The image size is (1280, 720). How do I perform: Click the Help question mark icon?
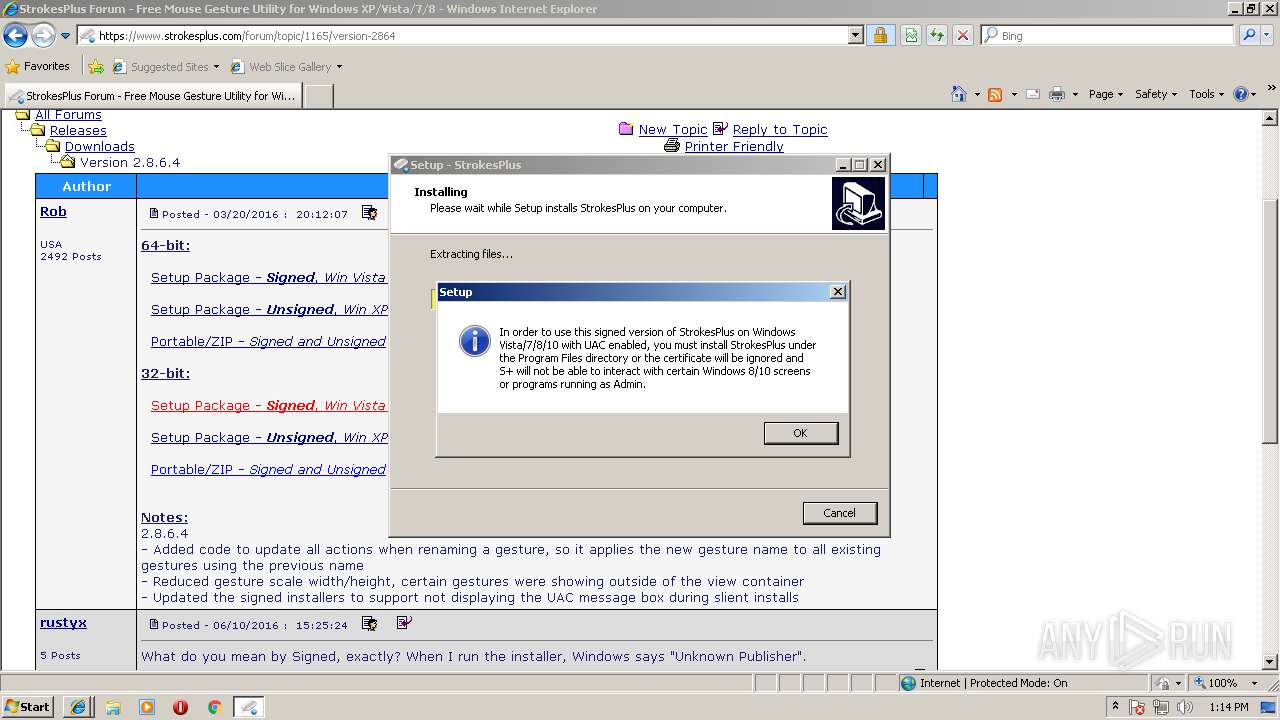click(1240, 94)
